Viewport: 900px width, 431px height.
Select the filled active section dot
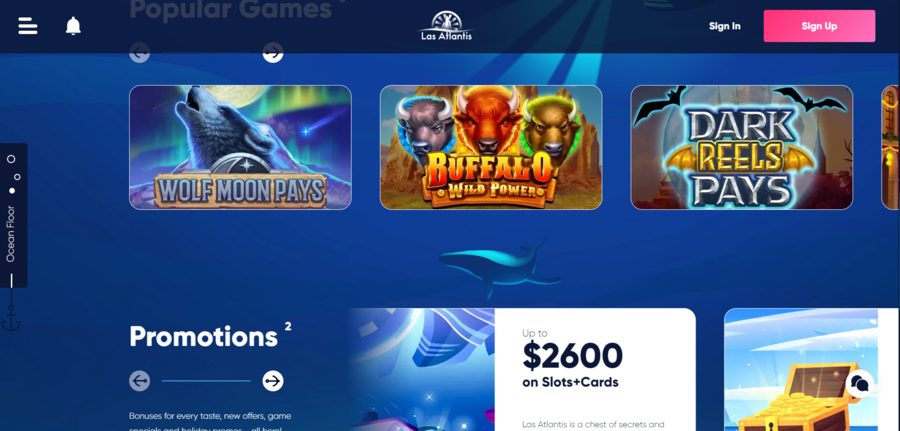pos(12,191)
